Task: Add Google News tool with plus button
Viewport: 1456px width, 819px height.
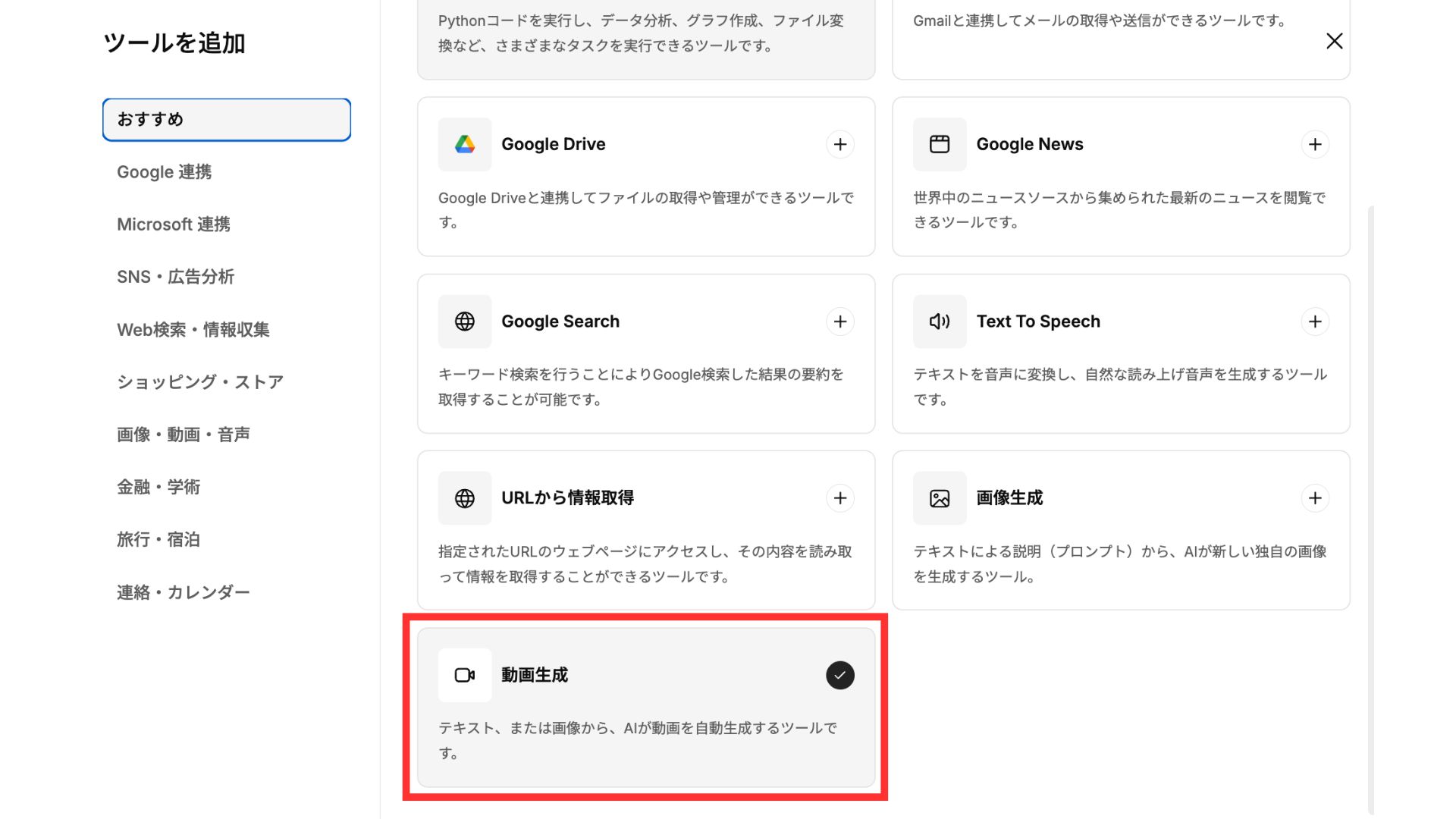Action: [x=1314, y=144]
